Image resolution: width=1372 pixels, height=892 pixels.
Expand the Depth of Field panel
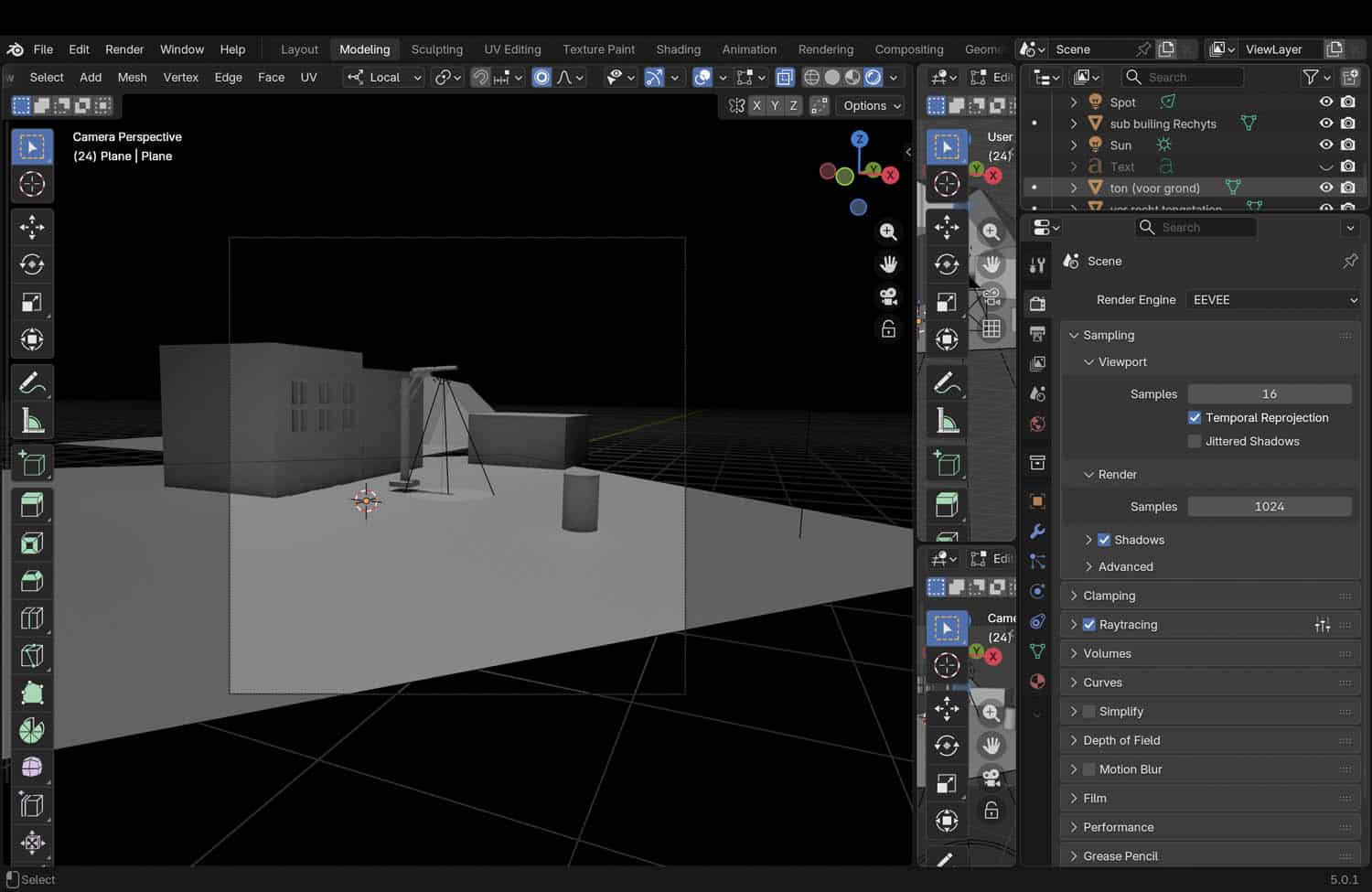pos(1121,740)
